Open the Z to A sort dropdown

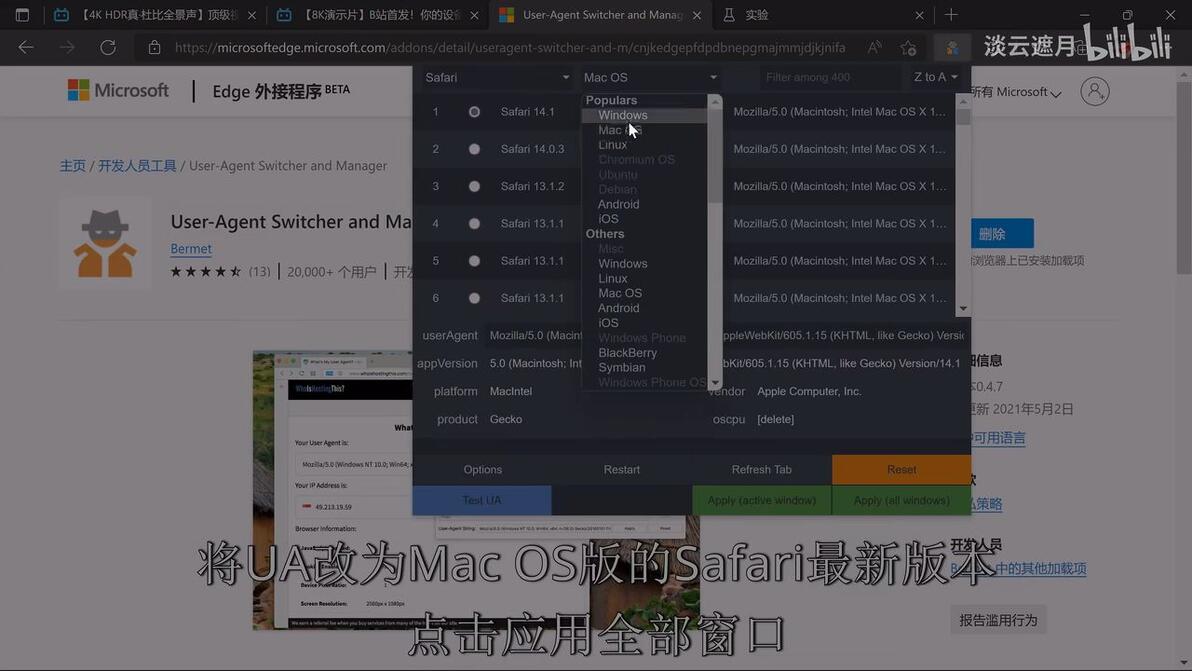pyautogui.click(x=935, y=78)
